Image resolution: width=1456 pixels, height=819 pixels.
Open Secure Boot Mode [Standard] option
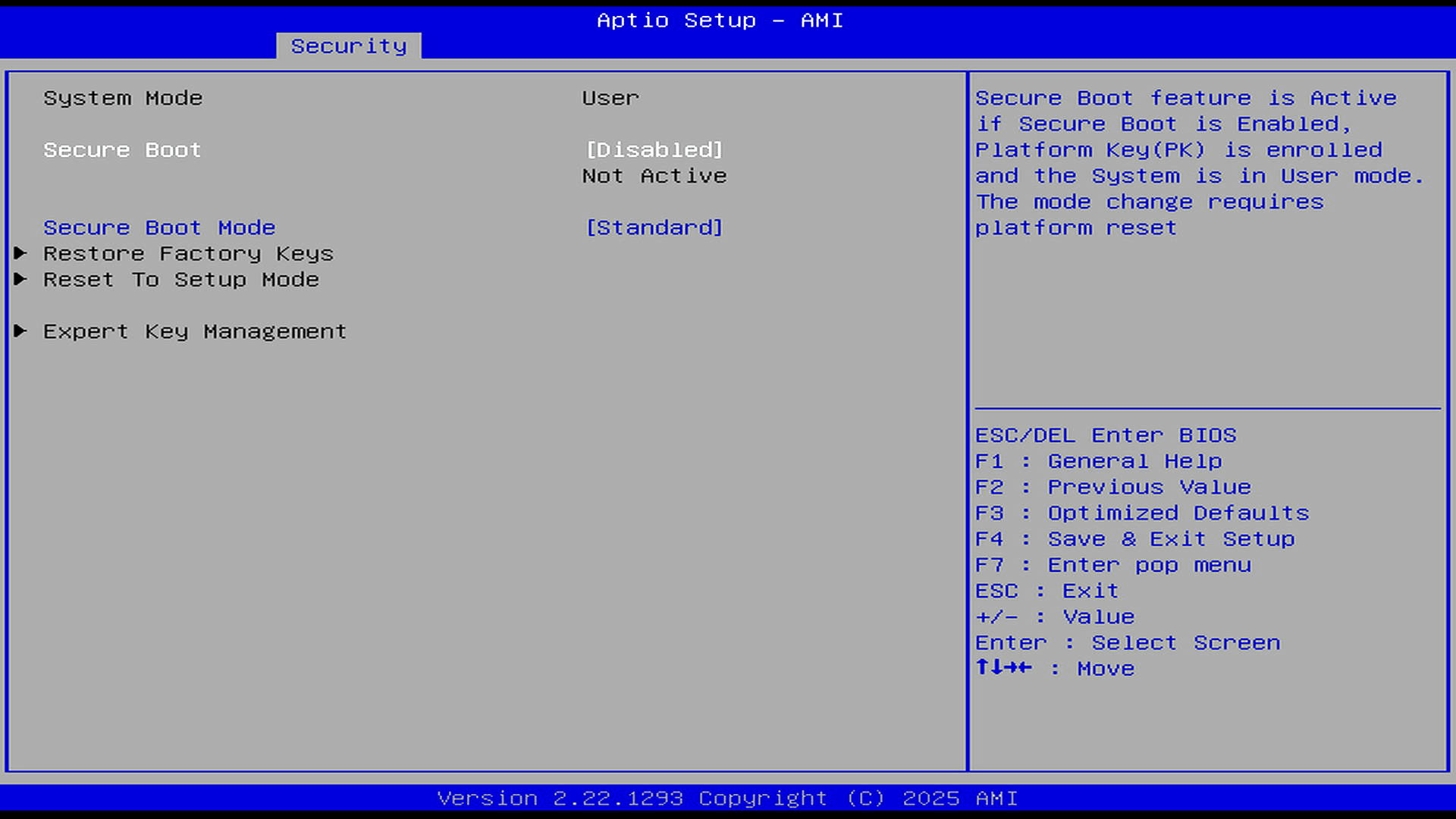[x=654, y=227]
